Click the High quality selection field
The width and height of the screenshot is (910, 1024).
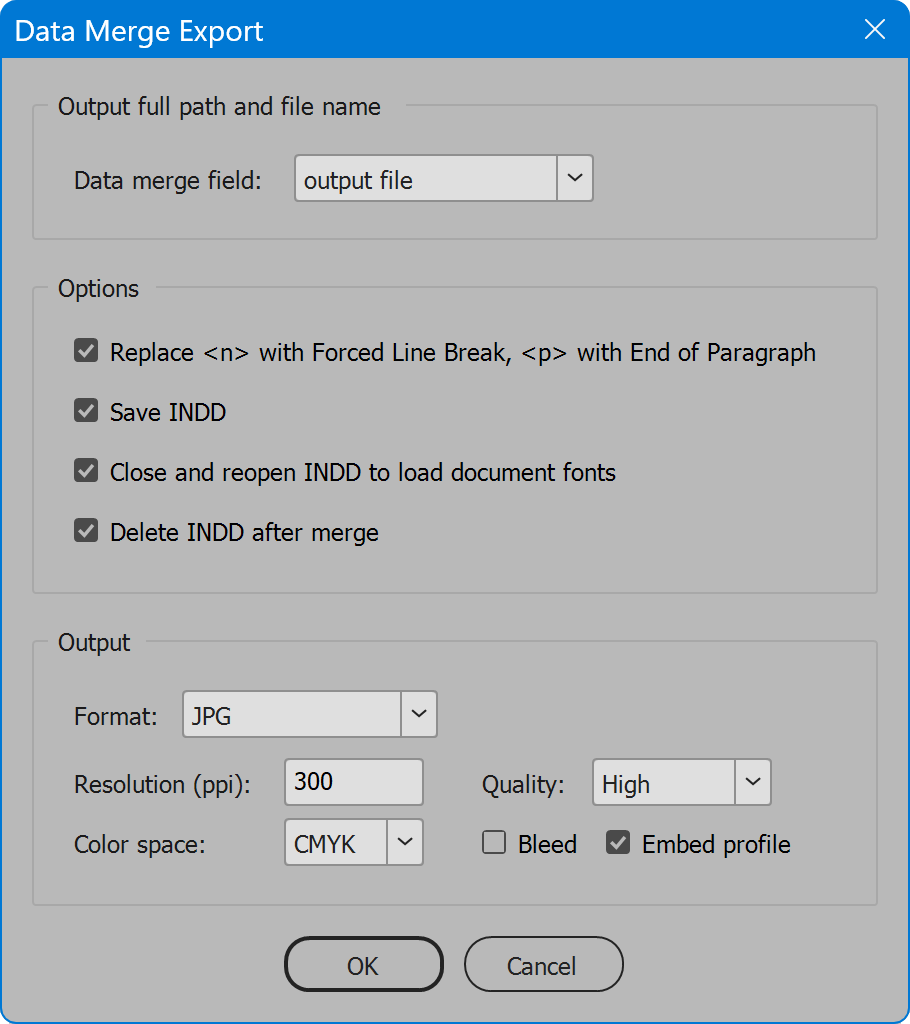click(664, 783)
